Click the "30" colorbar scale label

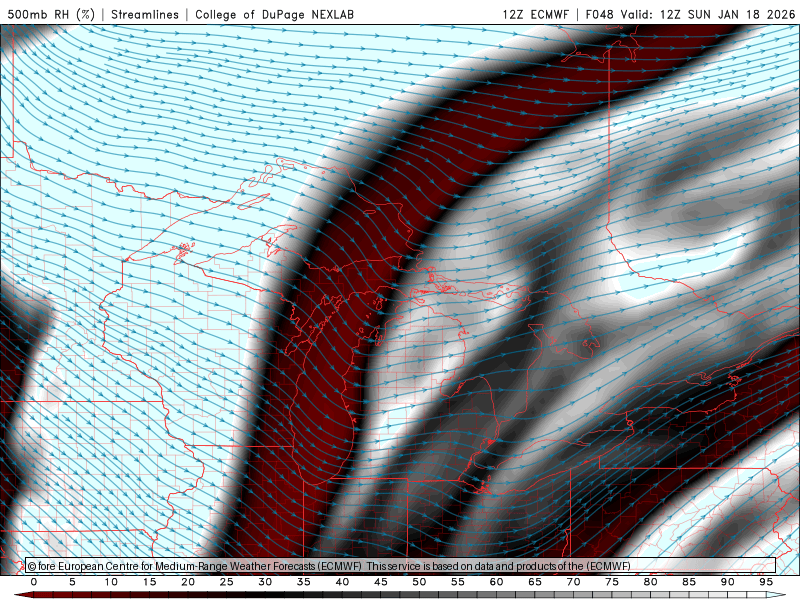(x=265, y=582)
